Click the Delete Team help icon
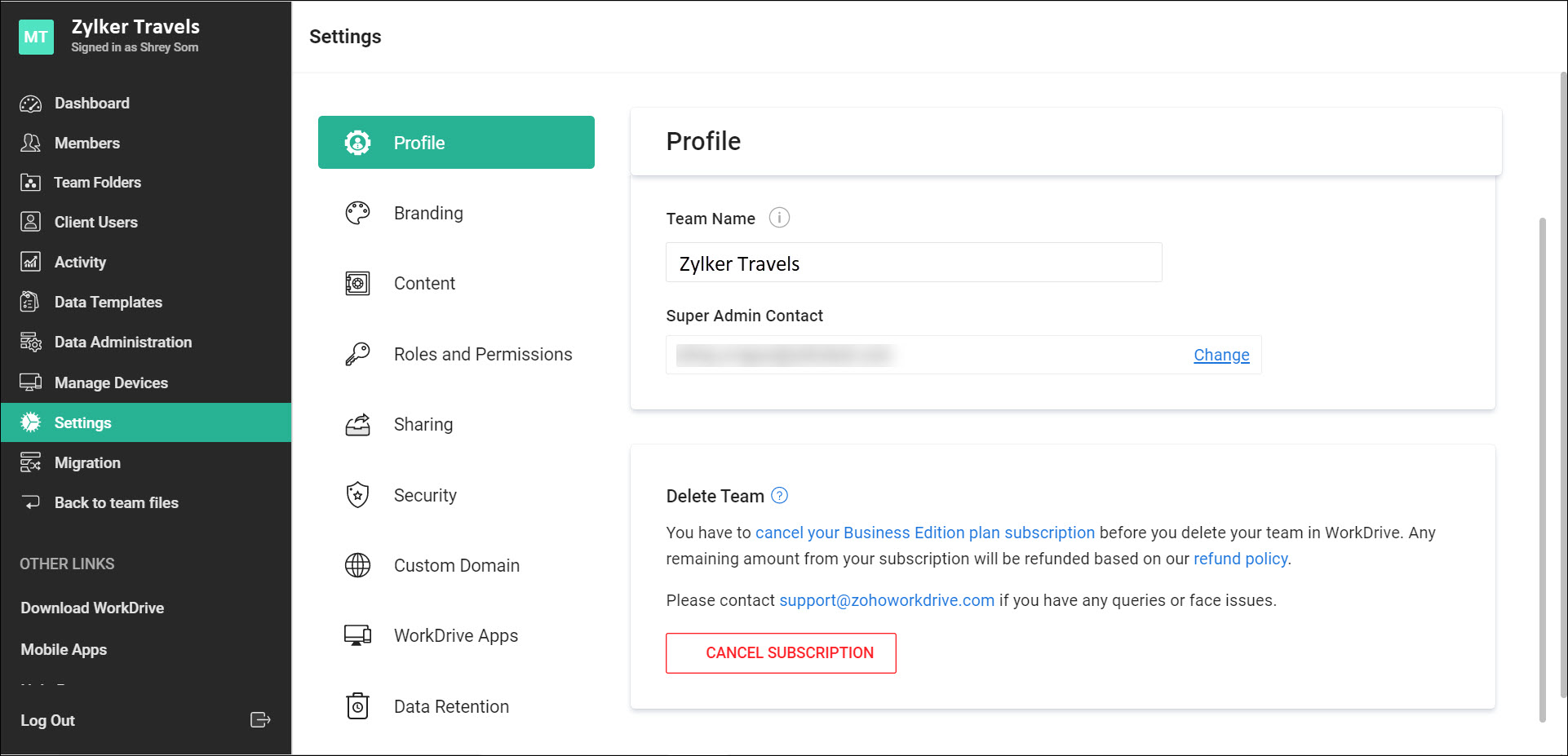 point(780,496)
